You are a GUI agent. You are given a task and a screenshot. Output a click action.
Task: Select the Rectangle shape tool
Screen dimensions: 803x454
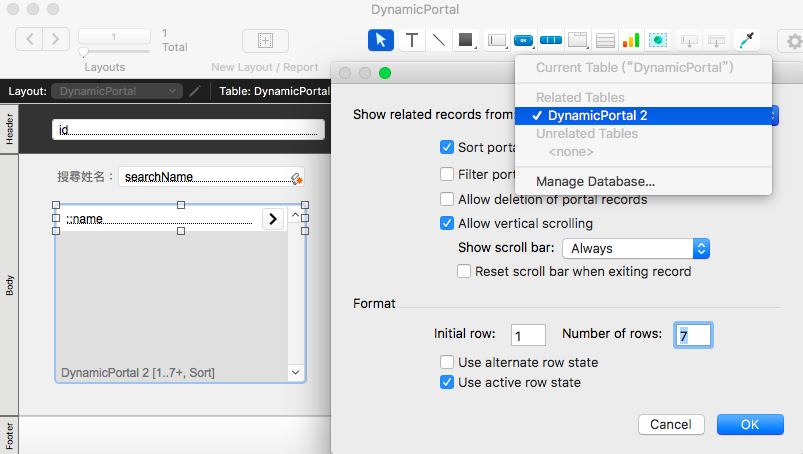[x=466, y=40]
